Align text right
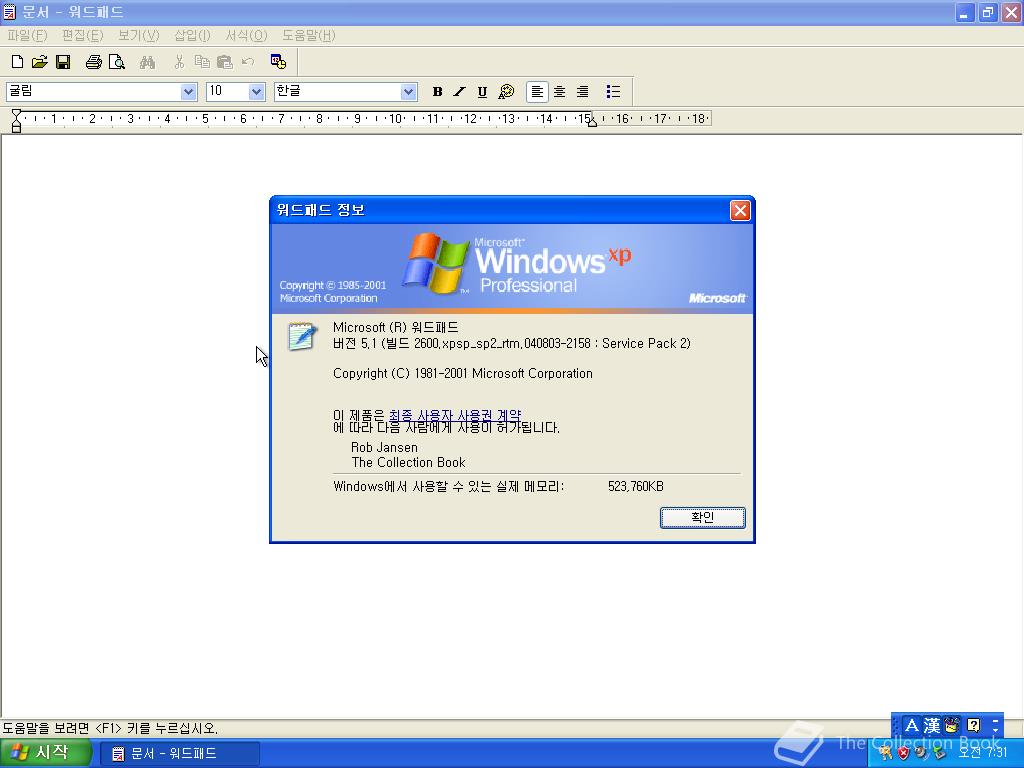This screenshot has width=1024, height=768. coord(583,92)
